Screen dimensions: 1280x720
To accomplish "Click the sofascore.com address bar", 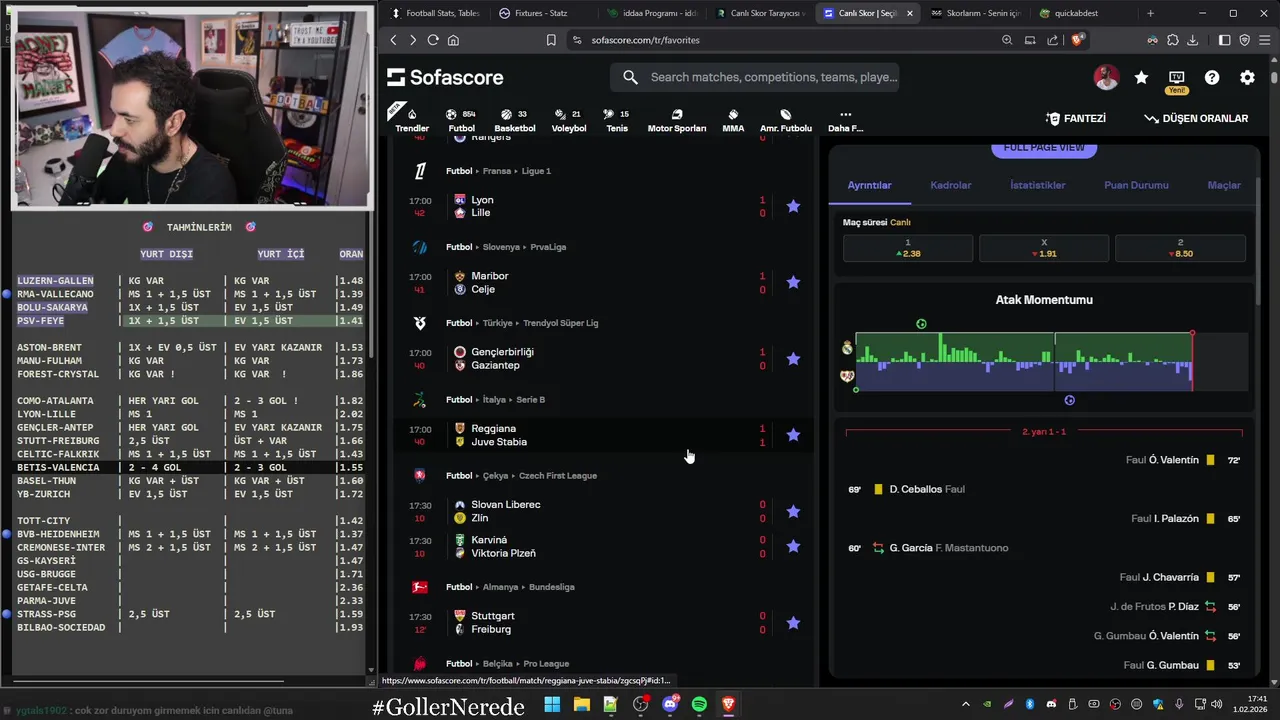I will (785, 40).
